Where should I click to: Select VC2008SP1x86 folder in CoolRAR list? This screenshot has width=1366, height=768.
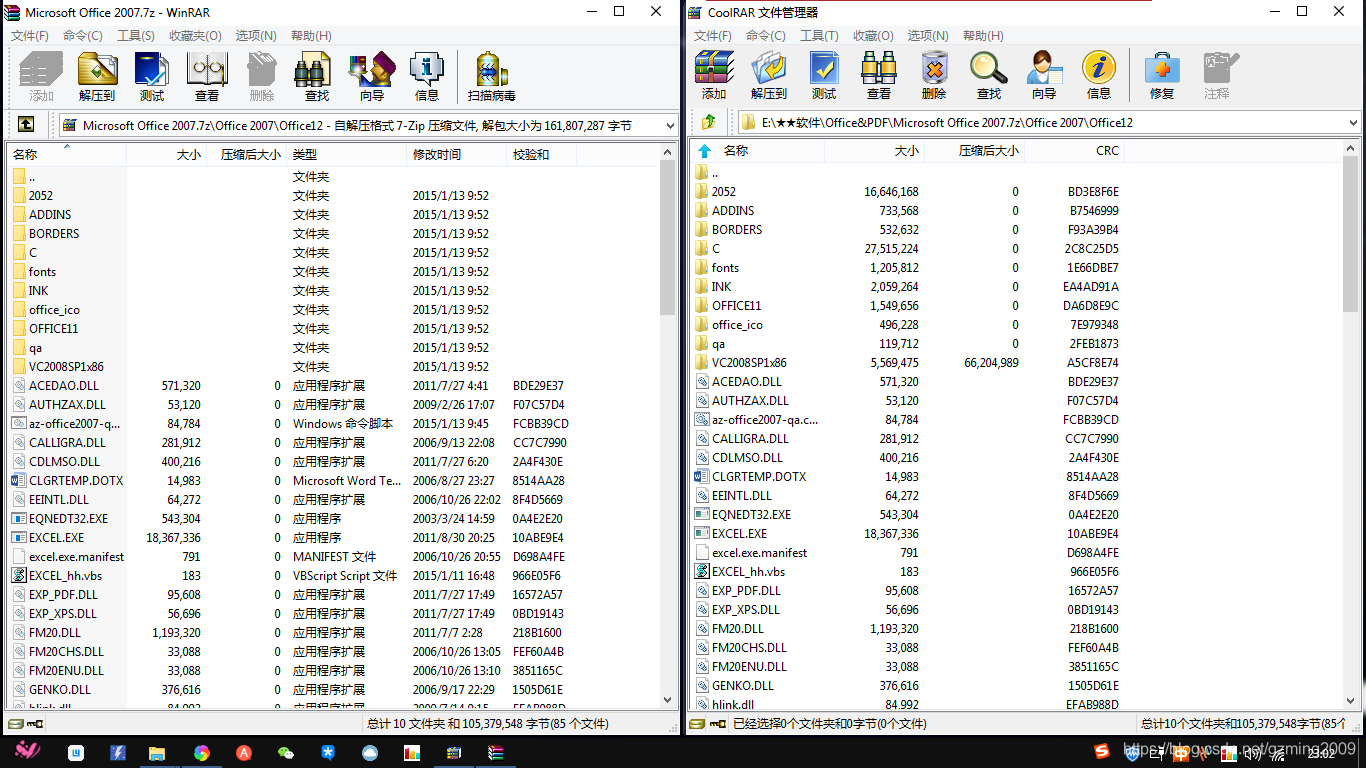coord(749,363)
